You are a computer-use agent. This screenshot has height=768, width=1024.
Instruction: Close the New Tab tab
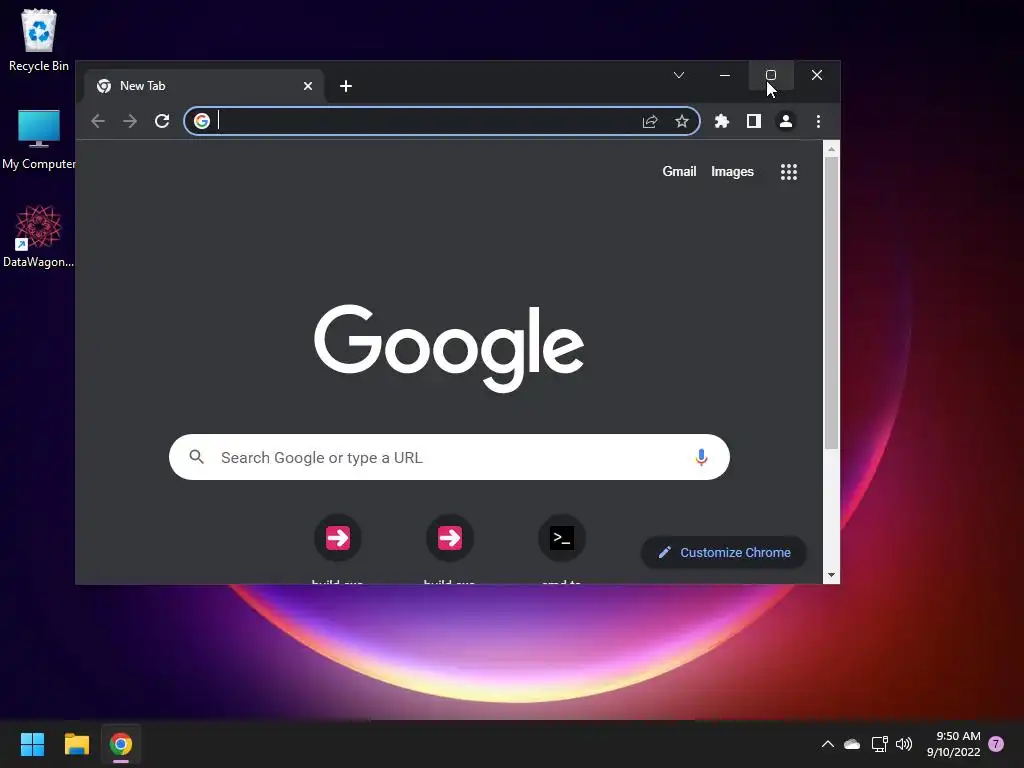pos(308,86)
